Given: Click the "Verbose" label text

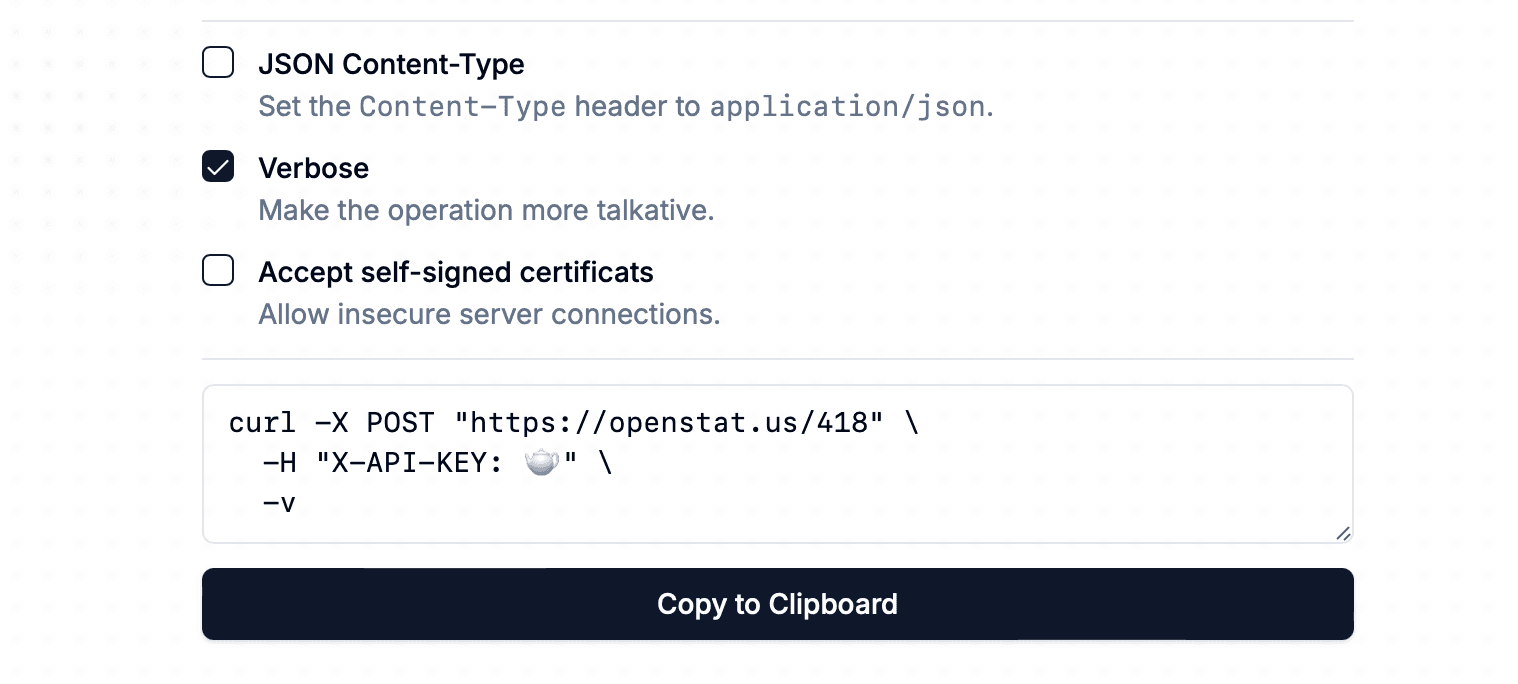Looking at the screenshot, I should tap(313, 168).
